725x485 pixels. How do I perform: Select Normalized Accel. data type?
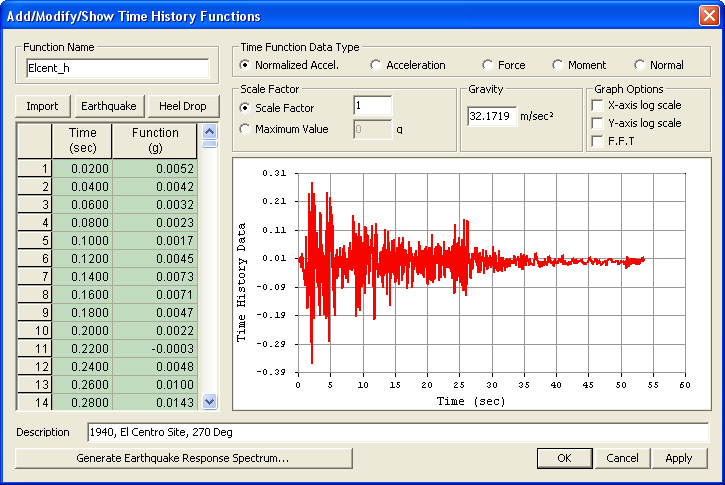pos(289,65)
